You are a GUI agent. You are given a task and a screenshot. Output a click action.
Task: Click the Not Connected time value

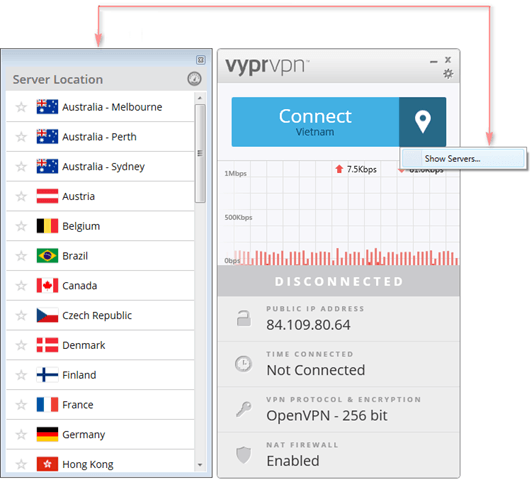click(x=316, y=370)
